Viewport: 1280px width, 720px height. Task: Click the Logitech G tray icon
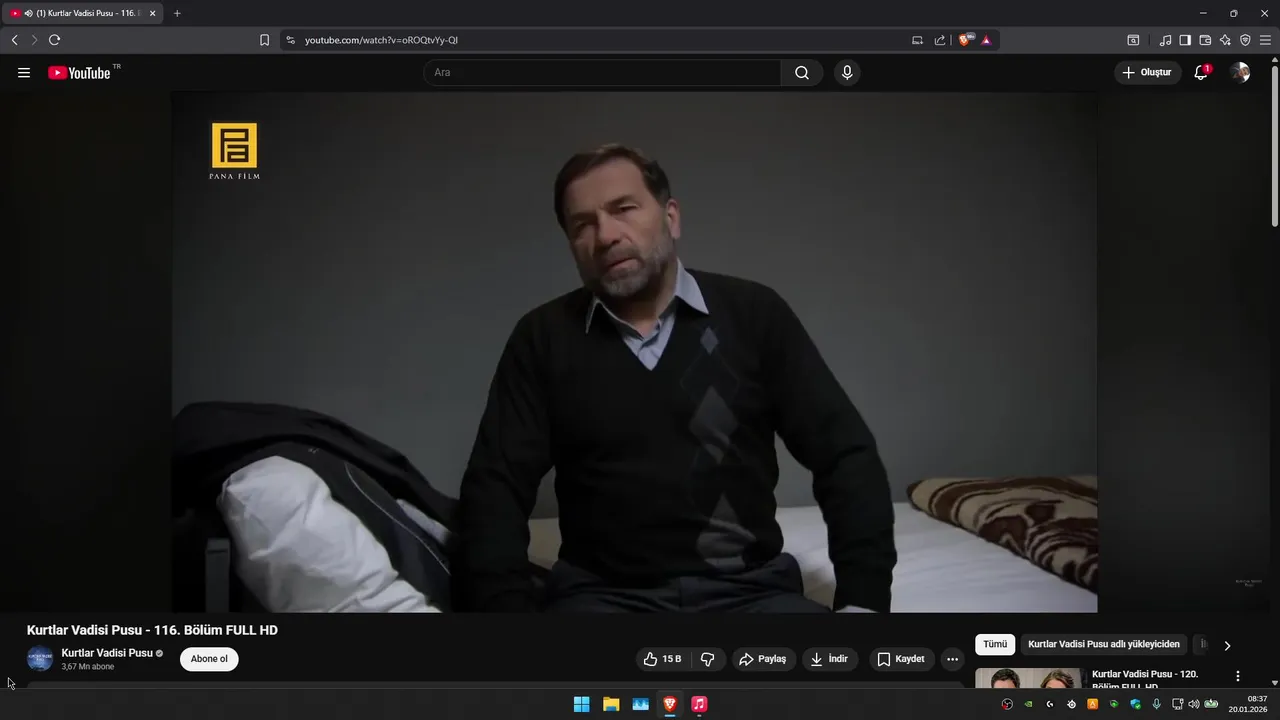point(1050,704)
